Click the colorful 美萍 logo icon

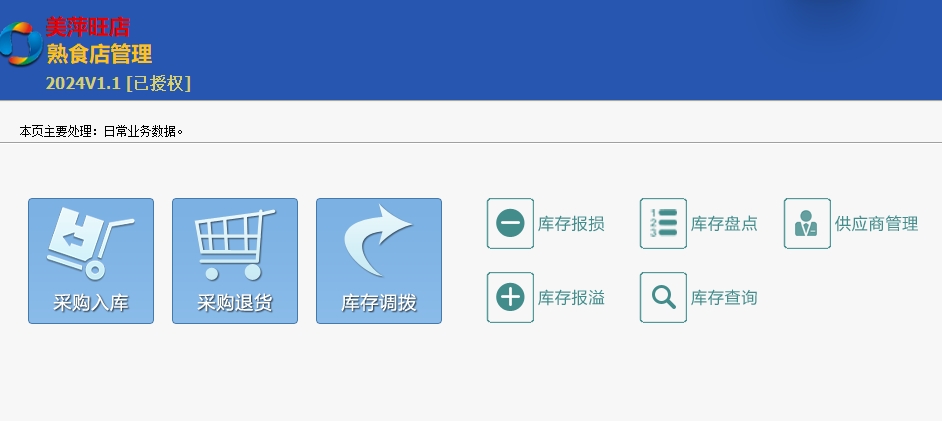[21, 43]
